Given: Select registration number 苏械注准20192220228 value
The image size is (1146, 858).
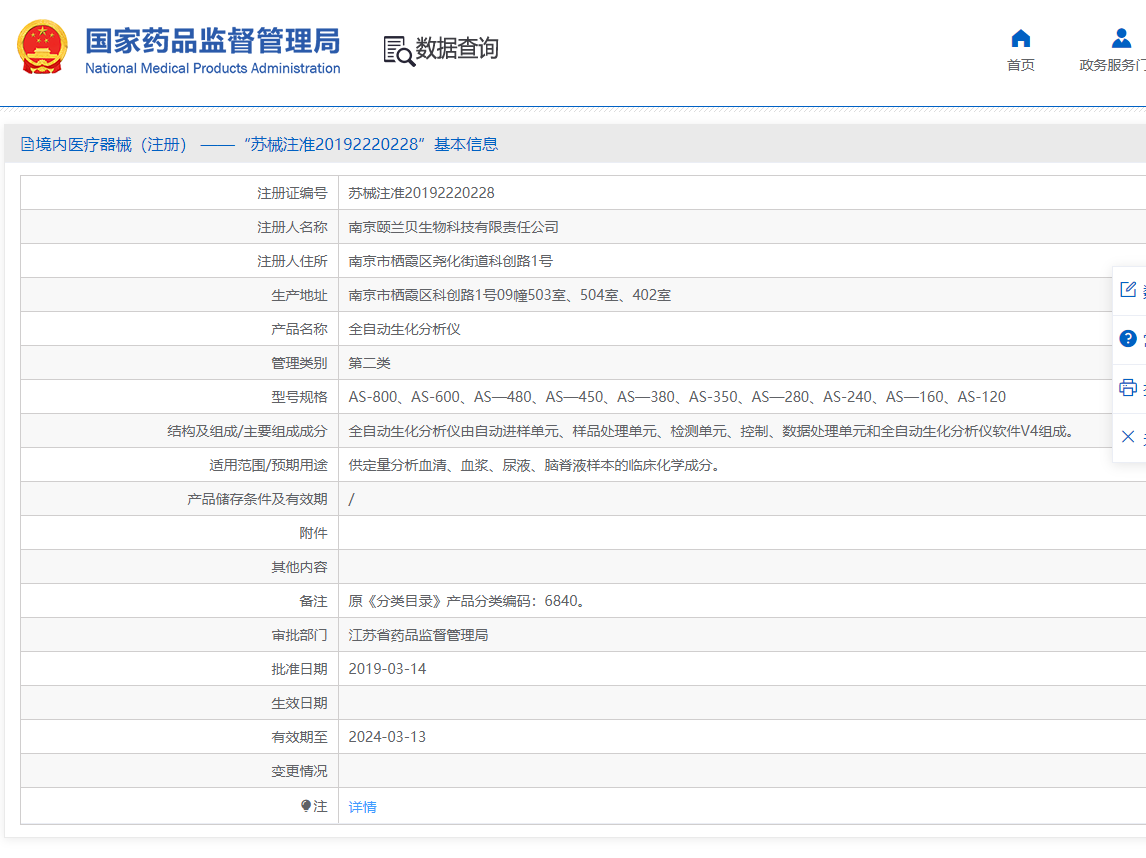Looking at the screenshot, I should (x=421, y=193).
